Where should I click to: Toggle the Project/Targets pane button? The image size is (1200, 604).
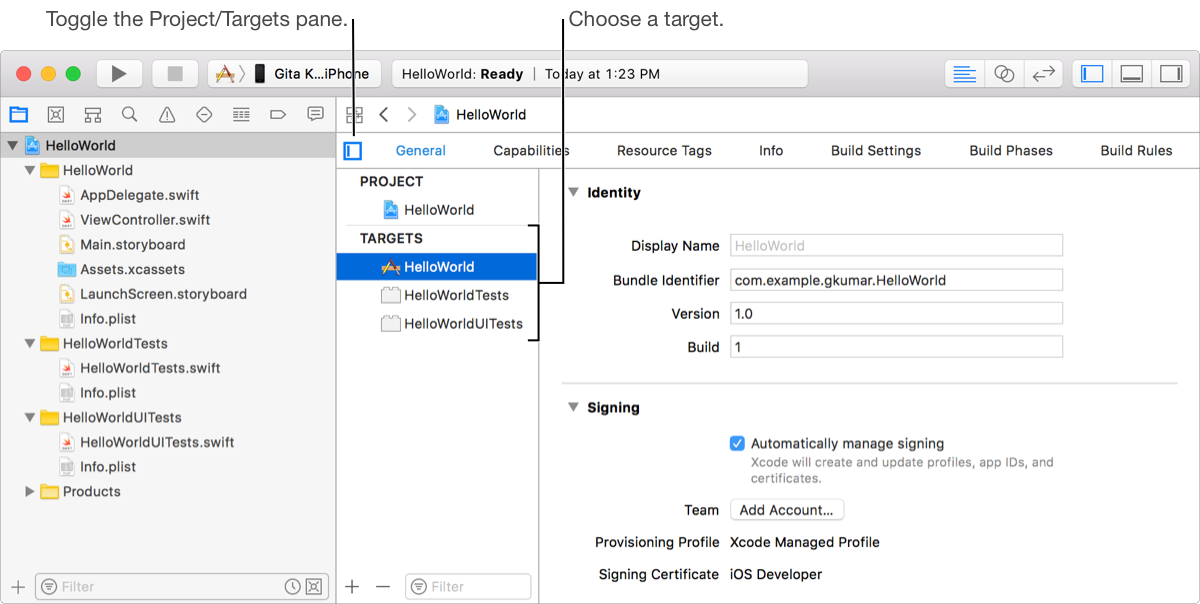click(352, 151)
